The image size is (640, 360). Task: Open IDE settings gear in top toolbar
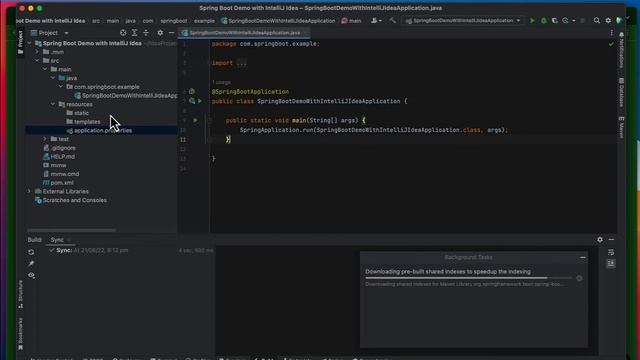coord(608,20)
